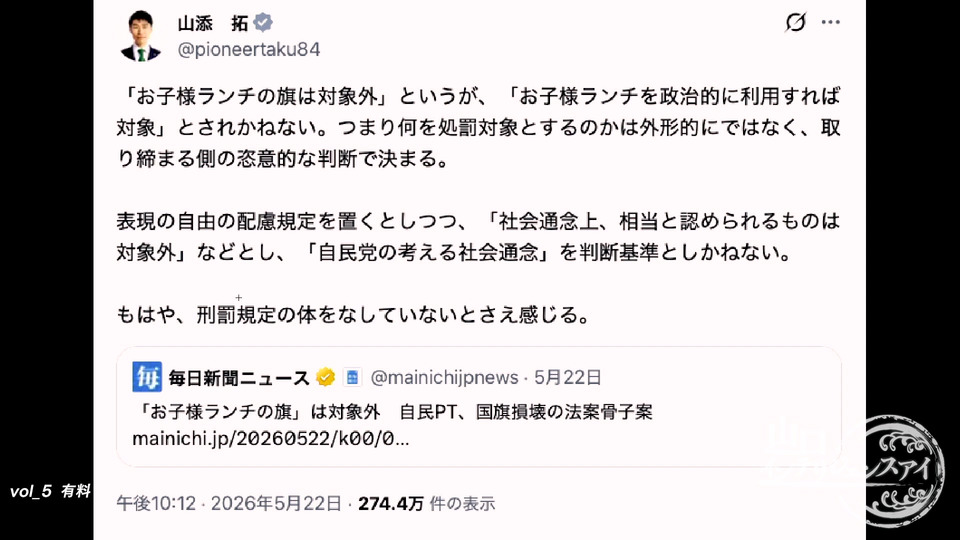The width and height of the screenshot is (960, 540).
Task: Click the line もはや、刑罰規定の体をなしていない
Action: click(353, 315)
